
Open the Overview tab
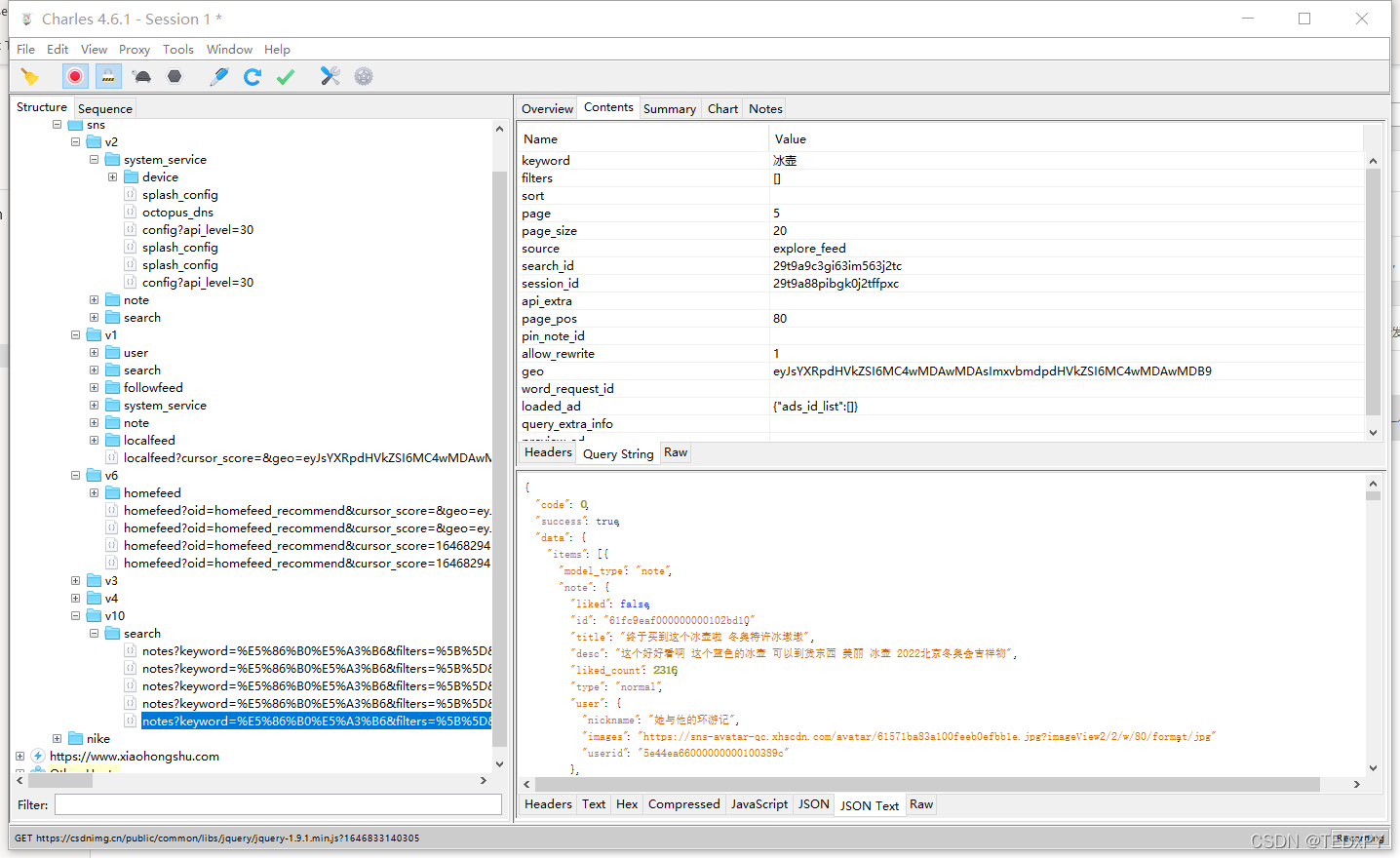click(547, 108)
